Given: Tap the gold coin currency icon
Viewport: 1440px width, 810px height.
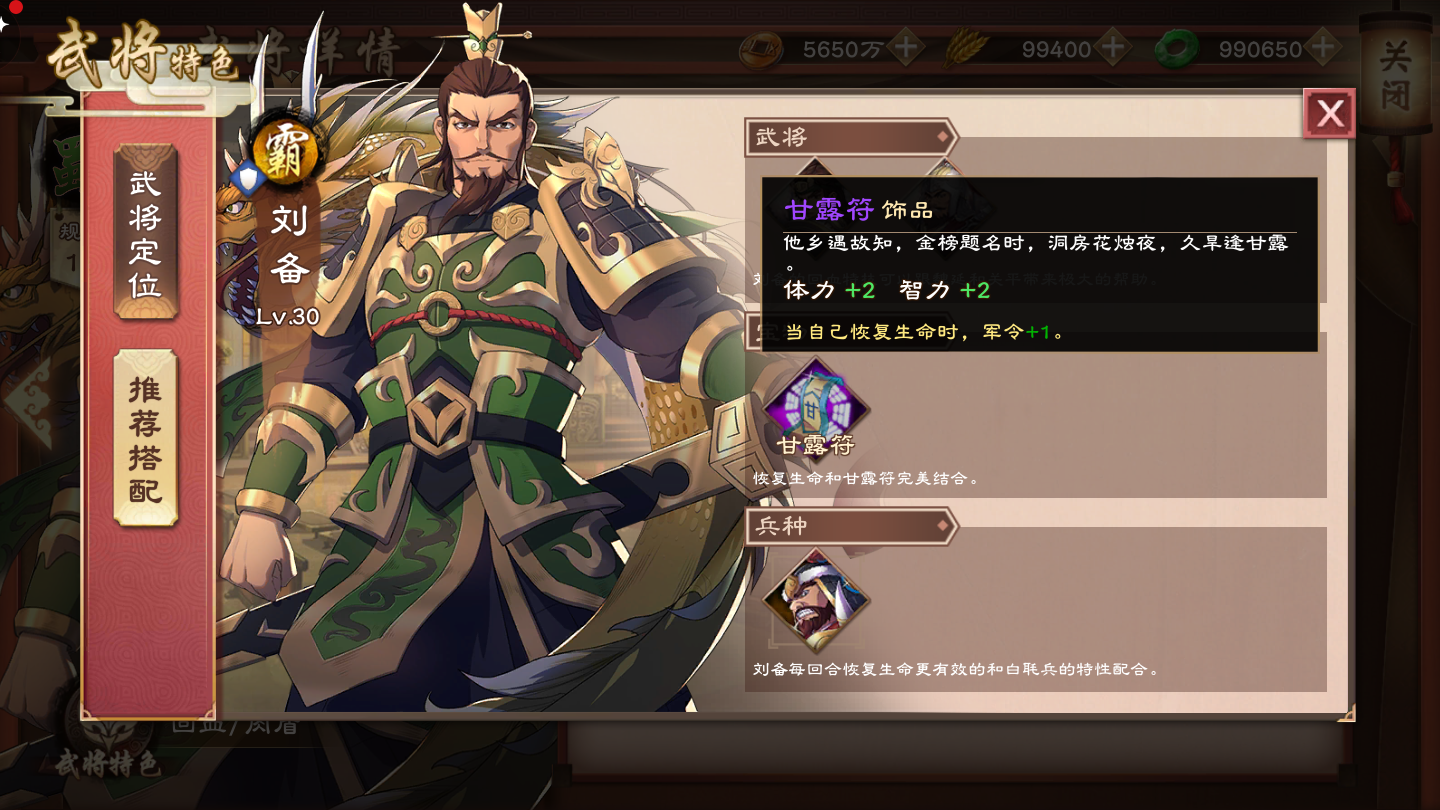Looking at the screenshot, I should point(762,49).
